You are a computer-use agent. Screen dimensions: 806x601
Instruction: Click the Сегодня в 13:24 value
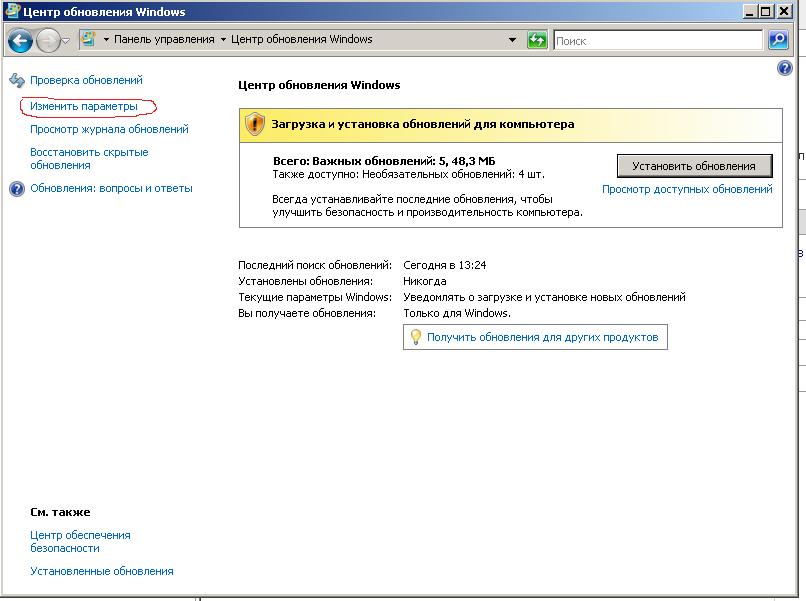tap(445, 265)
